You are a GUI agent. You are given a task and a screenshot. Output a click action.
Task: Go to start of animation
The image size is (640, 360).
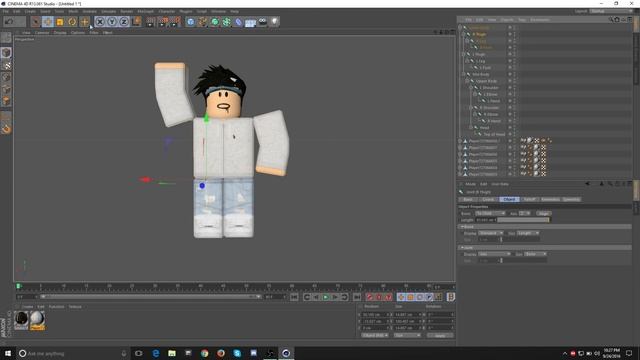(294, 297)
